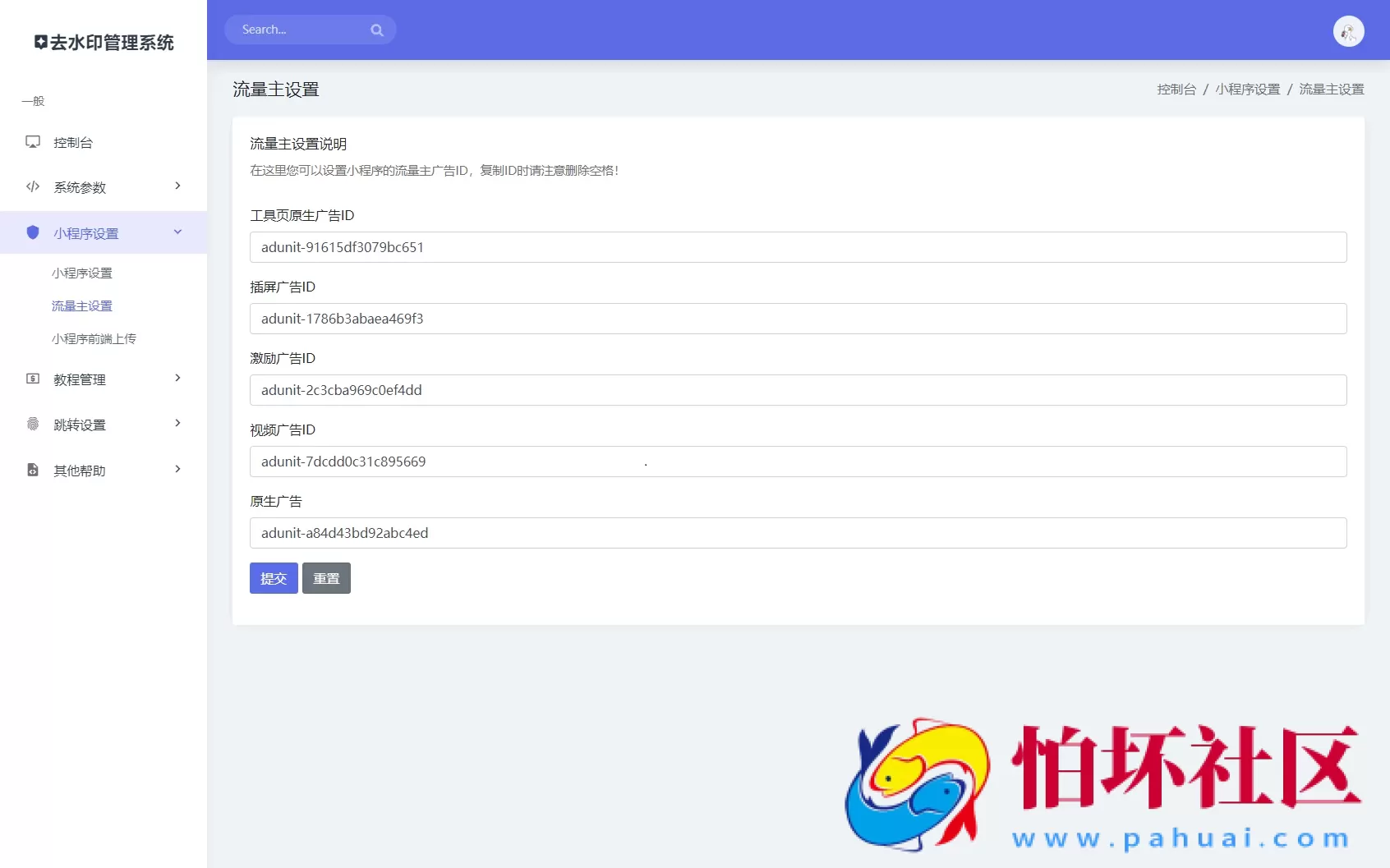Click the 去水印管理系统 logo icon
Image resolution: width=1390 pixels, height=868 pixels.
coord(39,43)
